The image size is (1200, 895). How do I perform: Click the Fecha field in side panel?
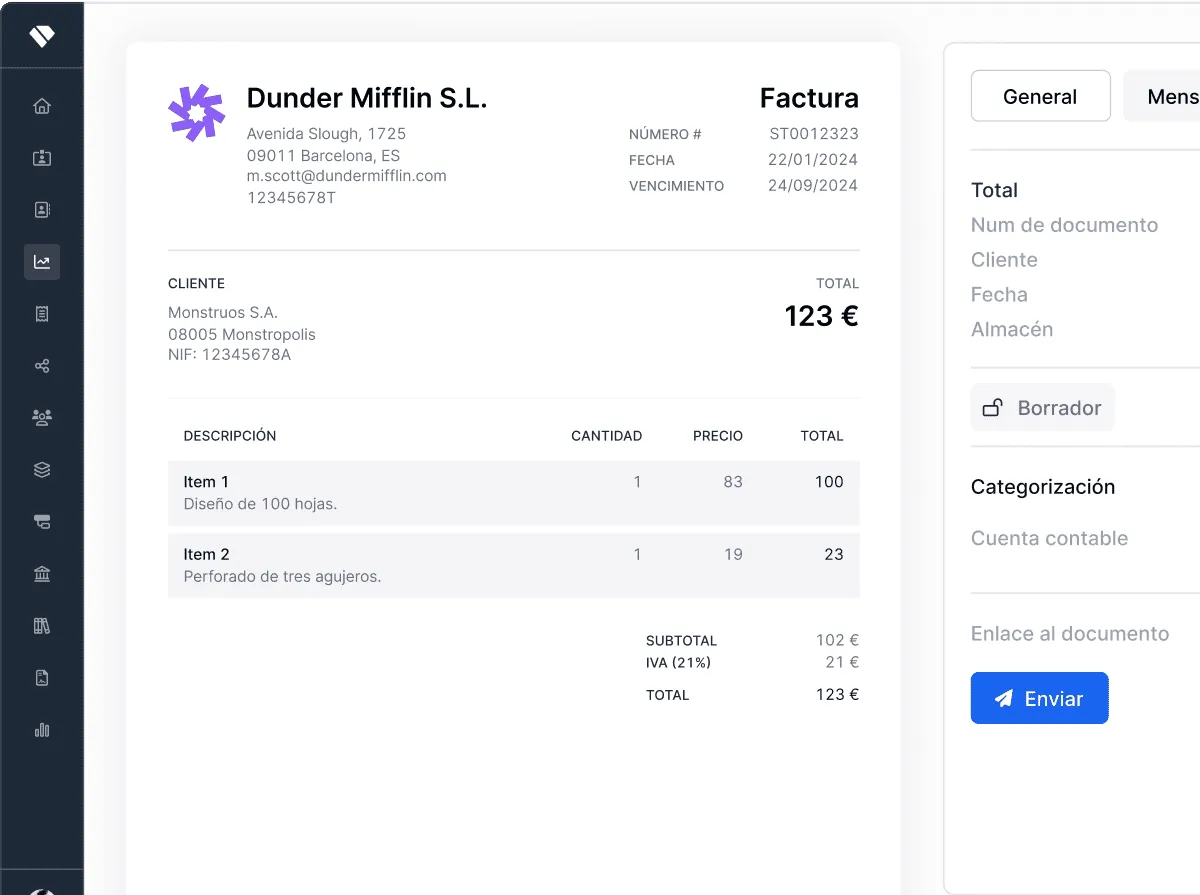pos(999,295)
